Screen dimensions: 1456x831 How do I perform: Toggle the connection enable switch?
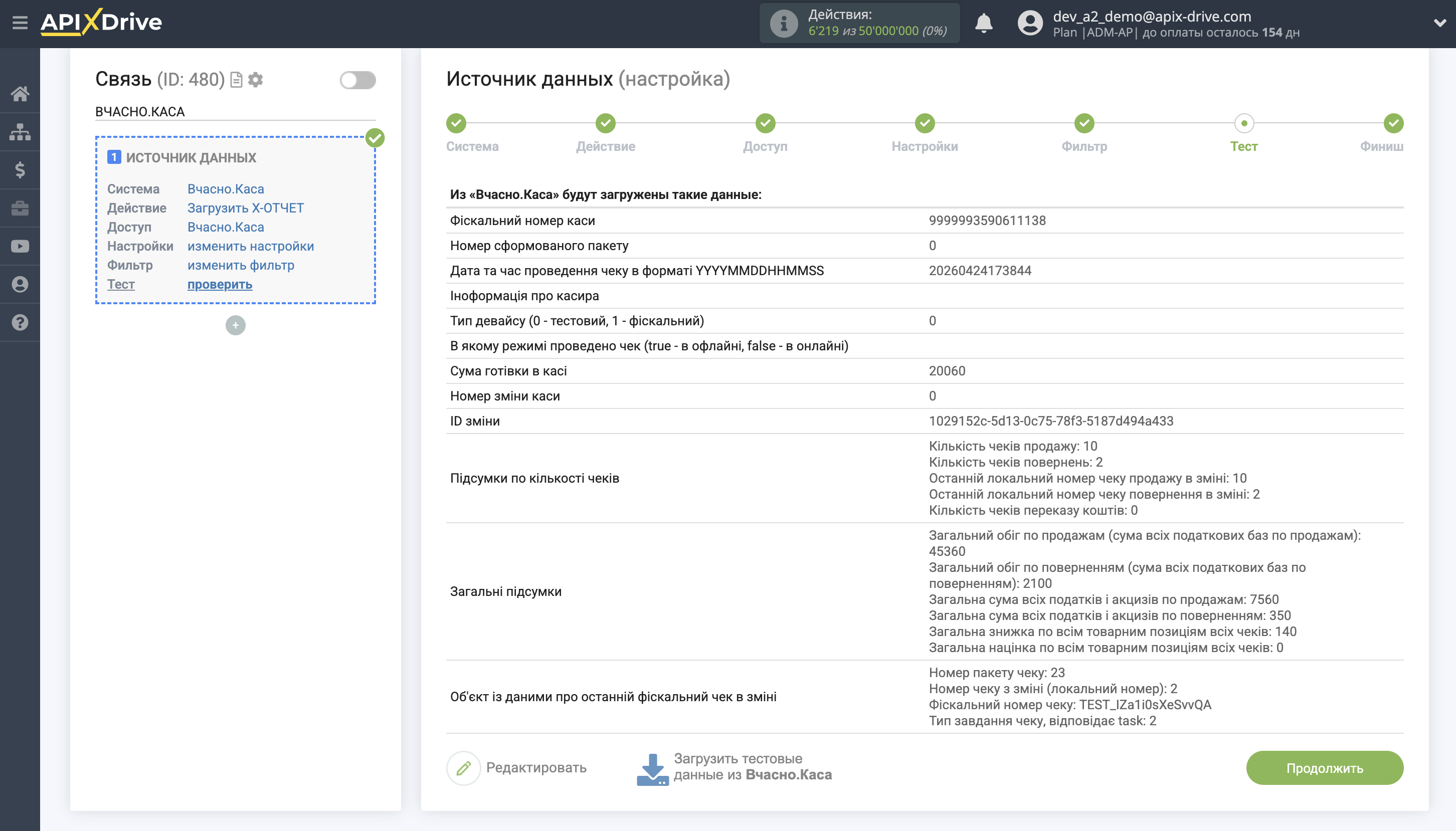(357, 80)
